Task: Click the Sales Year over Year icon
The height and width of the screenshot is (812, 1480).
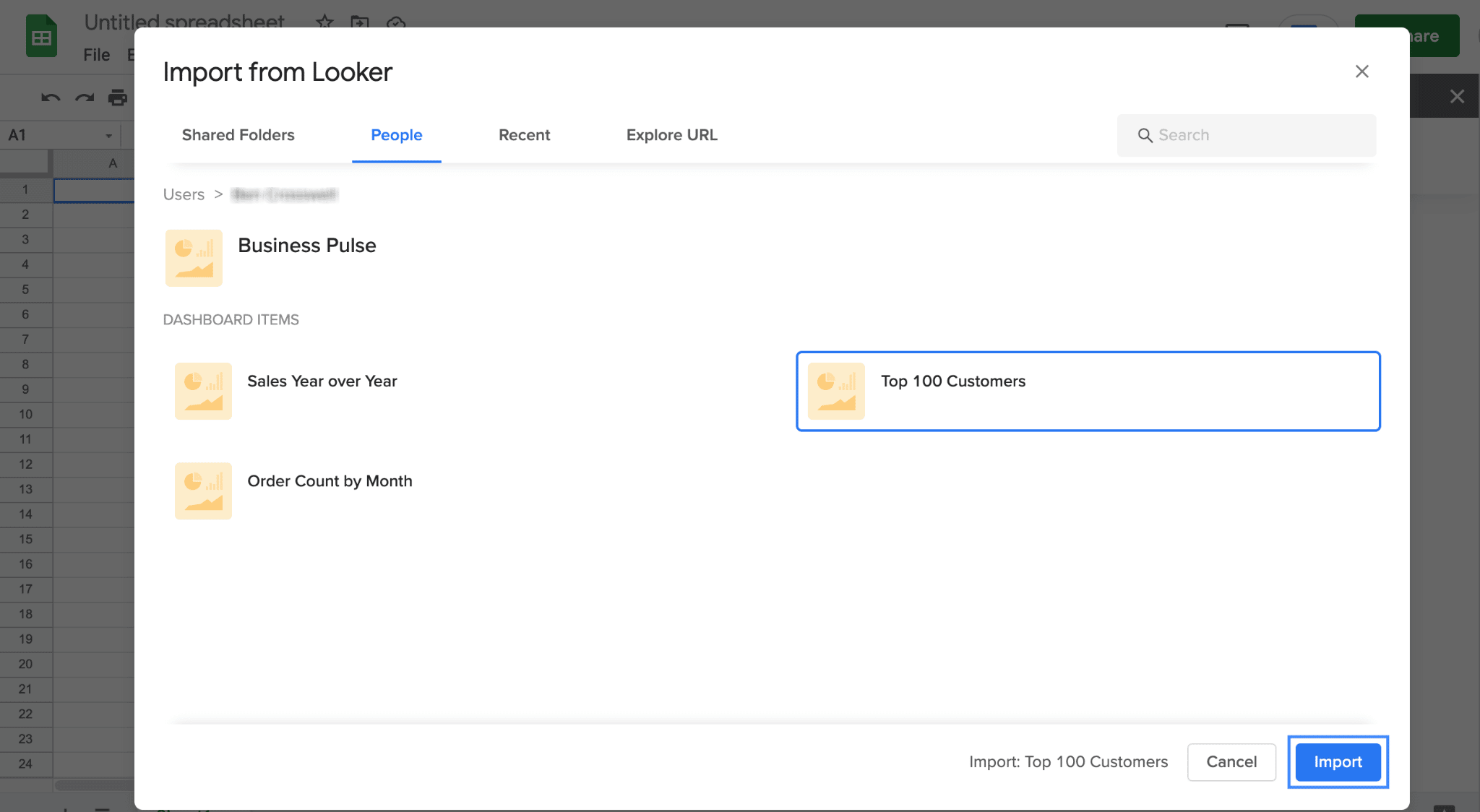Action: [x=203, y=391]
